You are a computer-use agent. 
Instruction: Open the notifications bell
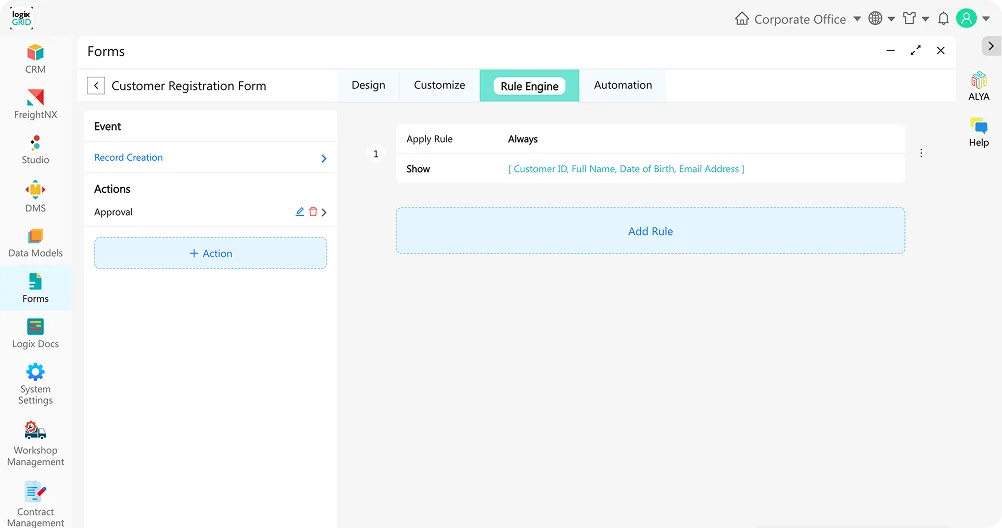(x=943, y=19)
